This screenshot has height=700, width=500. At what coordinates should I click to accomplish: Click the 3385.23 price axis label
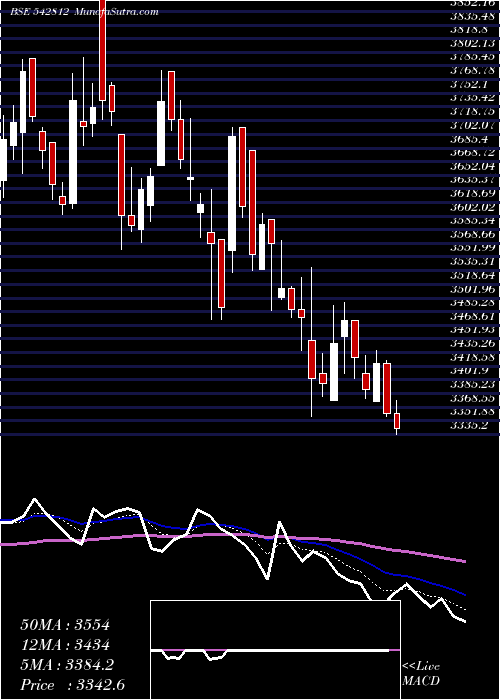point(472,384)
